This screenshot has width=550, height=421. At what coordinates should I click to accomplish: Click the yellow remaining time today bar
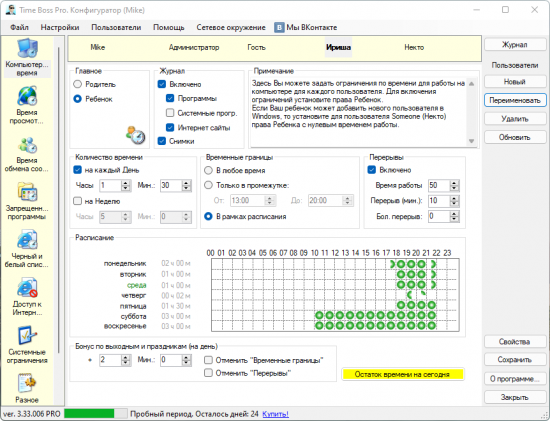tap(403, 374)
